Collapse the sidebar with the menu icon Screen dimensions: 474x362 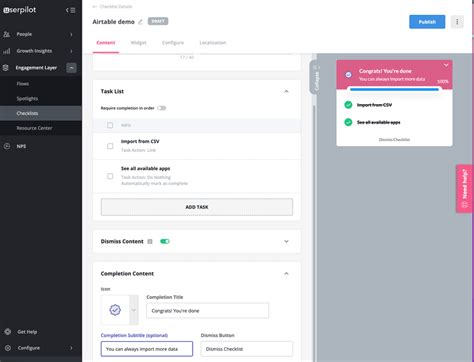click(71, 10)
